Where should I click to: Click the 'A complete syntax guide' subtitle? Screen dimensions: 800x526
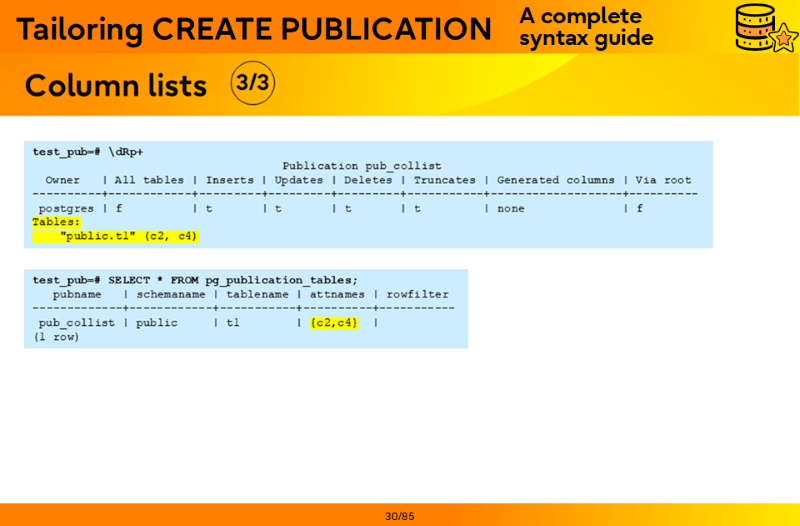point(585,28)
